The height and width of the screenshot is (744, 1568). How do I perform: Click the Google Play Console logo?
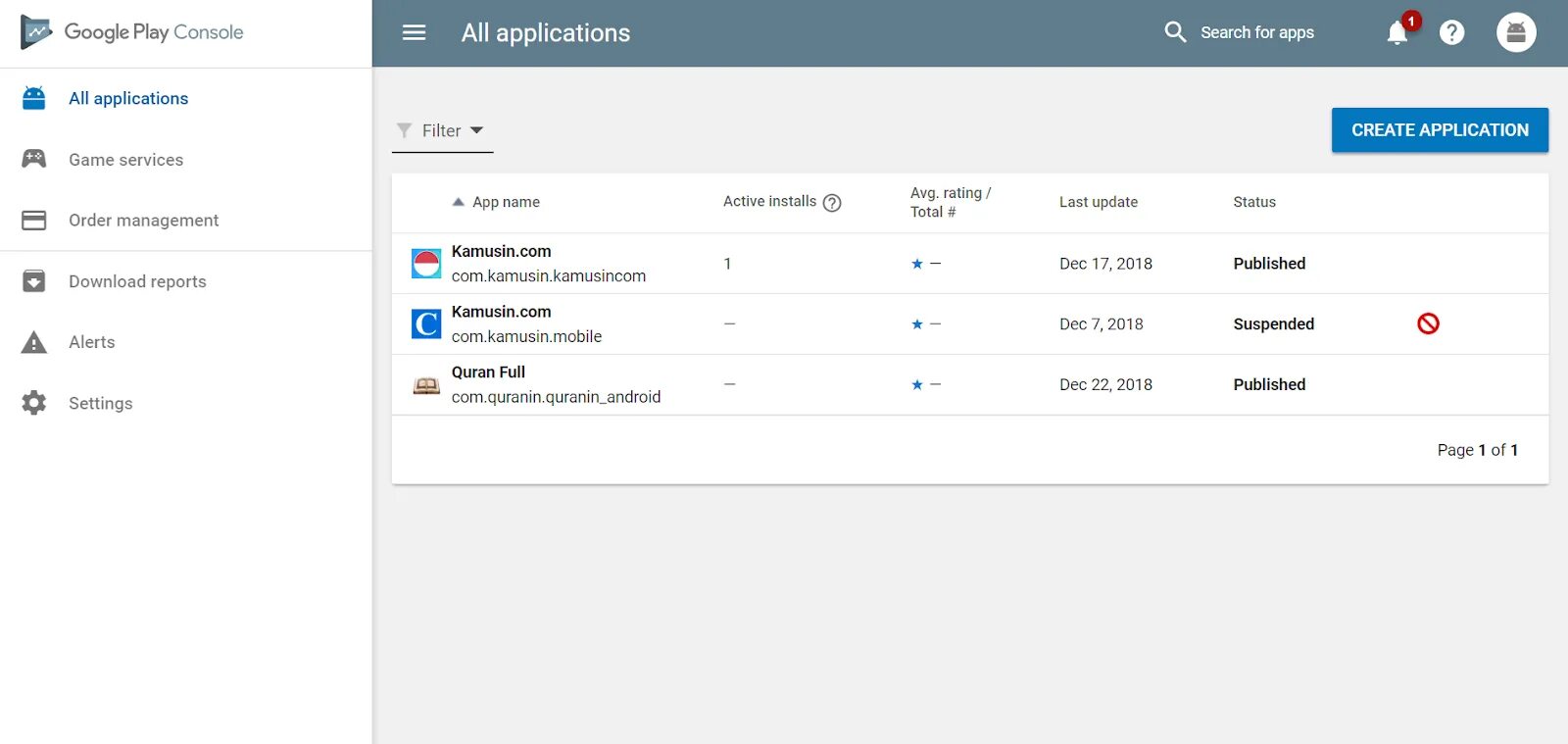pos(132,32)
